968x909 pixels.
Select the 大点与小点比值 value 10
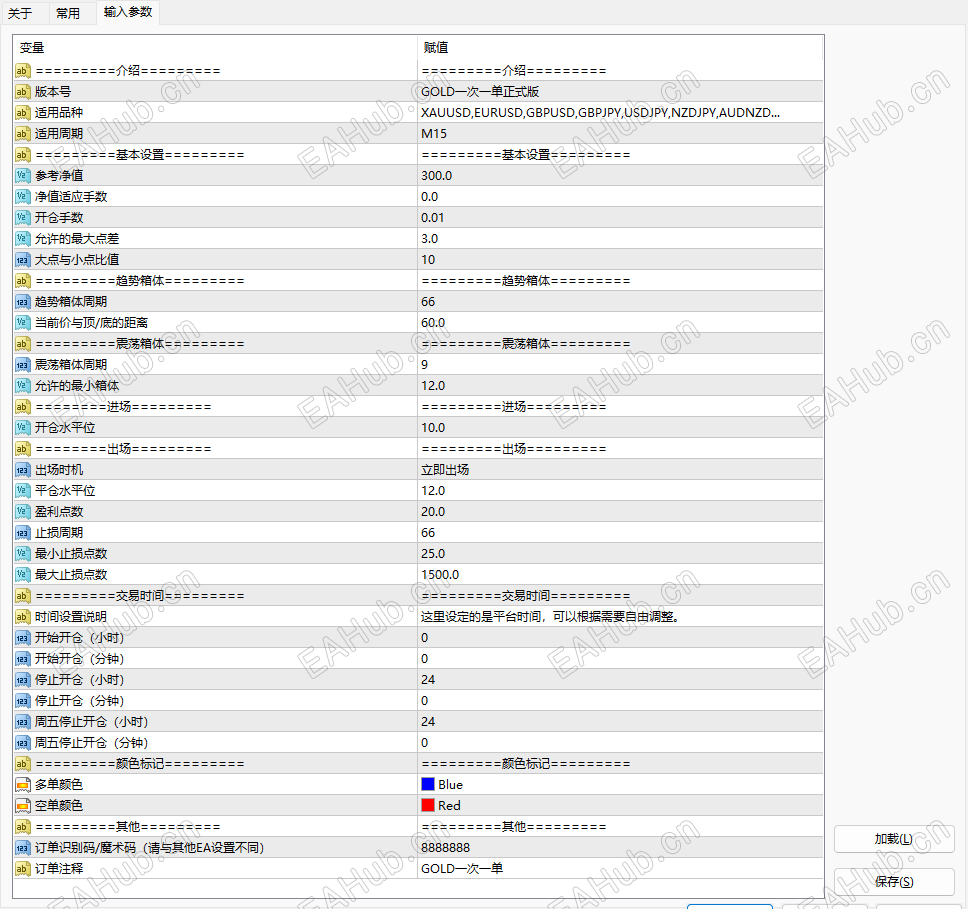[428, 259]
